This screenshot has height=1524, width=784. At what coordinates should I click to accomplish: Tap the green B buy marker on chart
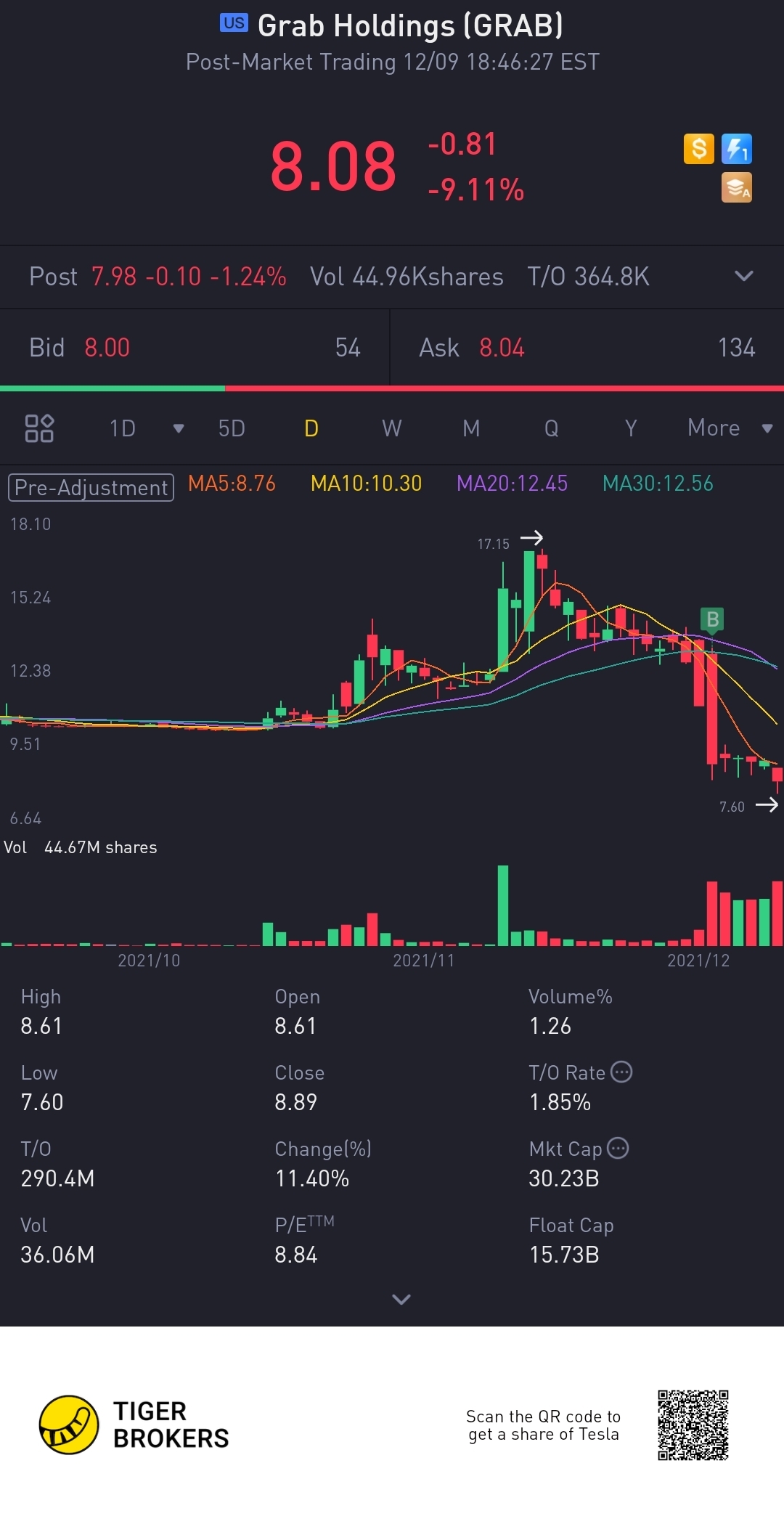coord(712,619)
